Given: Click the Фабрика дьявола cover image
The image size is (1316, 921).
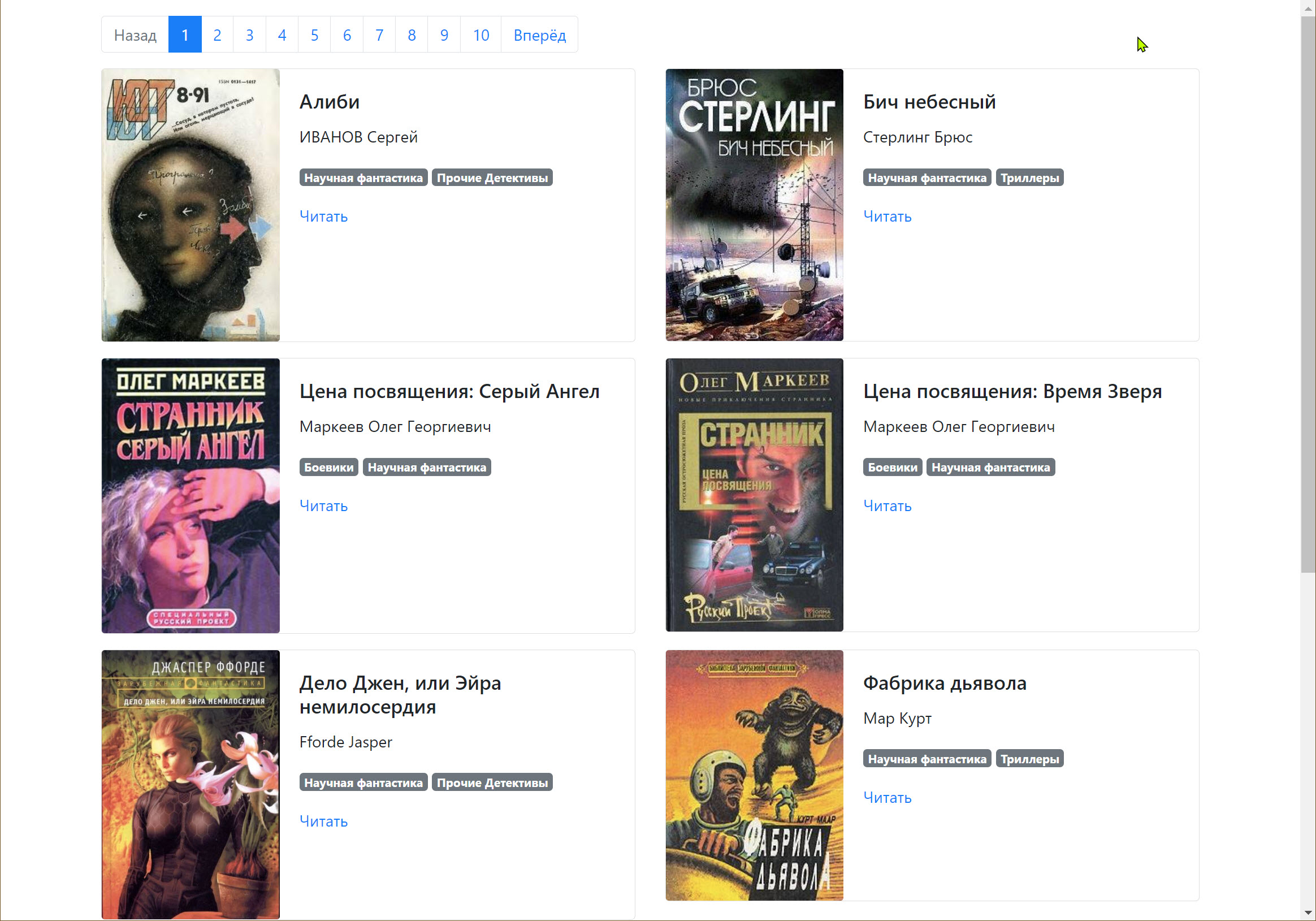Looking at the screenshot, I should point(754,775).
